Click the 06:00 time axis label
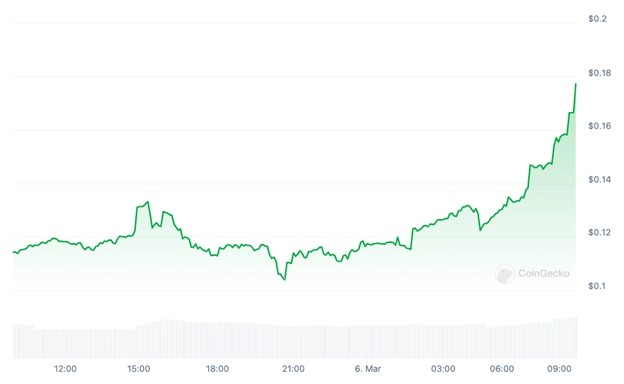 coord(502,369)
